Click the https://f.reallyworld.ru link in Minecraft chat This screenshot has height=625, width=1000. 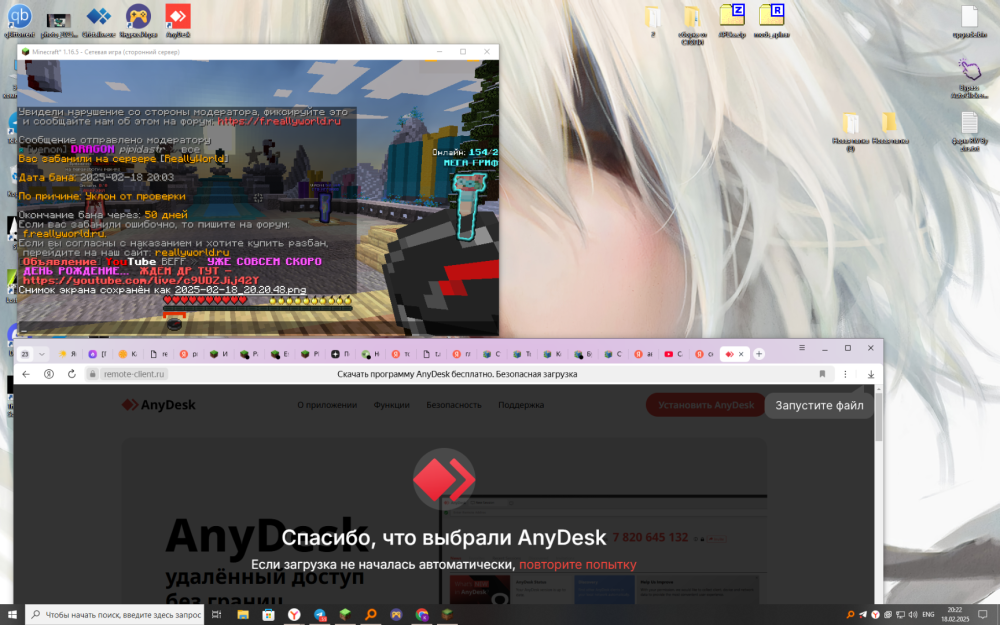(x=279, y=121)
